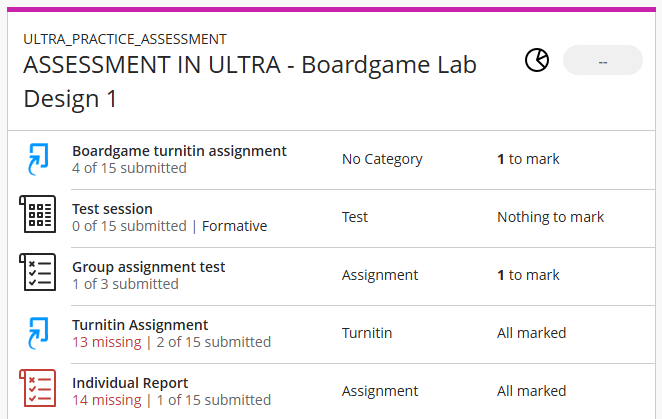This screenshot has width=662, height=419.
Task: Click the grade pill showing dashes
Action: click(x=603, y=61)
